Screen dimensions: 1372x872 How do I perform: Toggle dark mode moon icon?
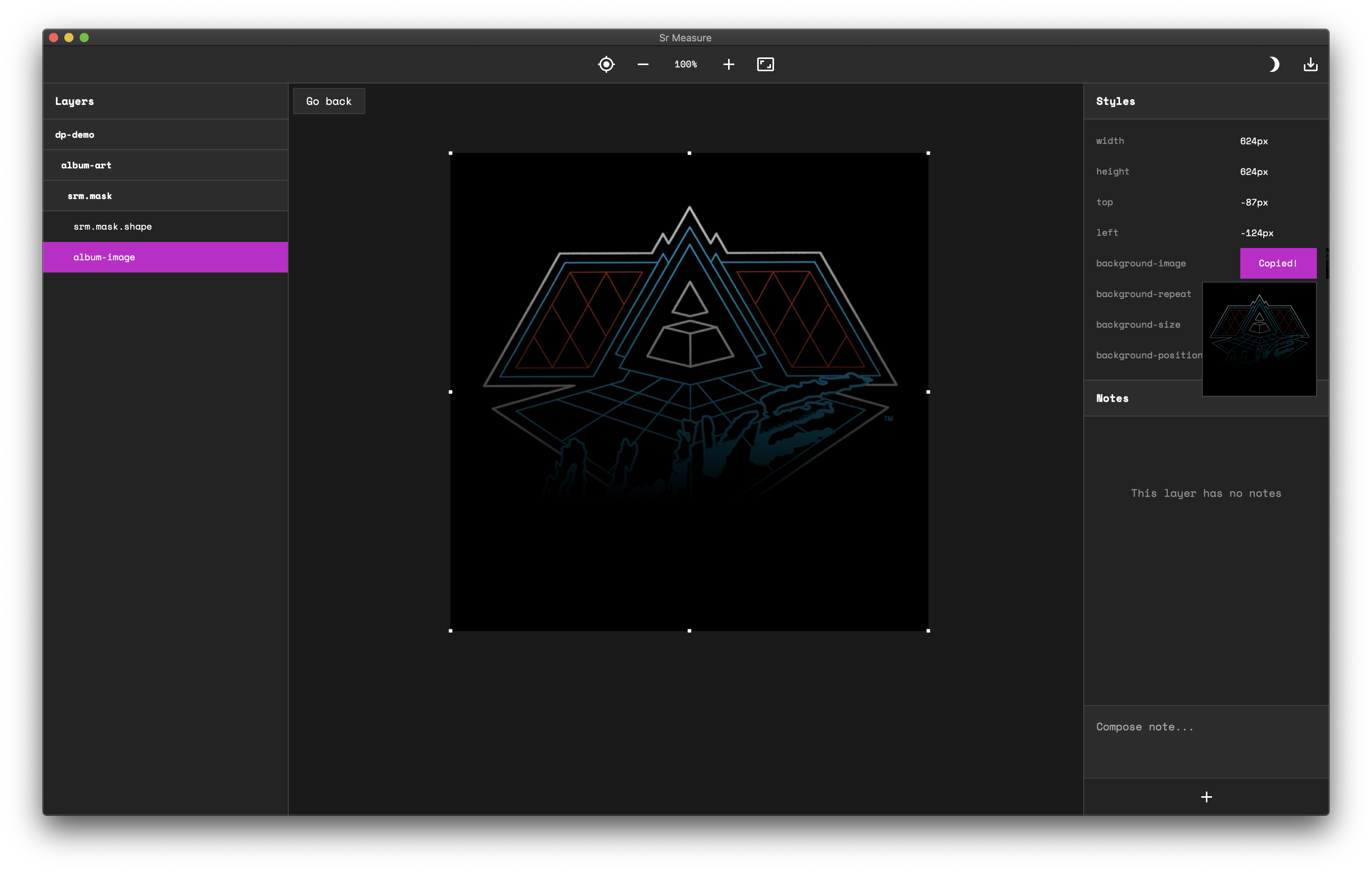coord(1274,64)
